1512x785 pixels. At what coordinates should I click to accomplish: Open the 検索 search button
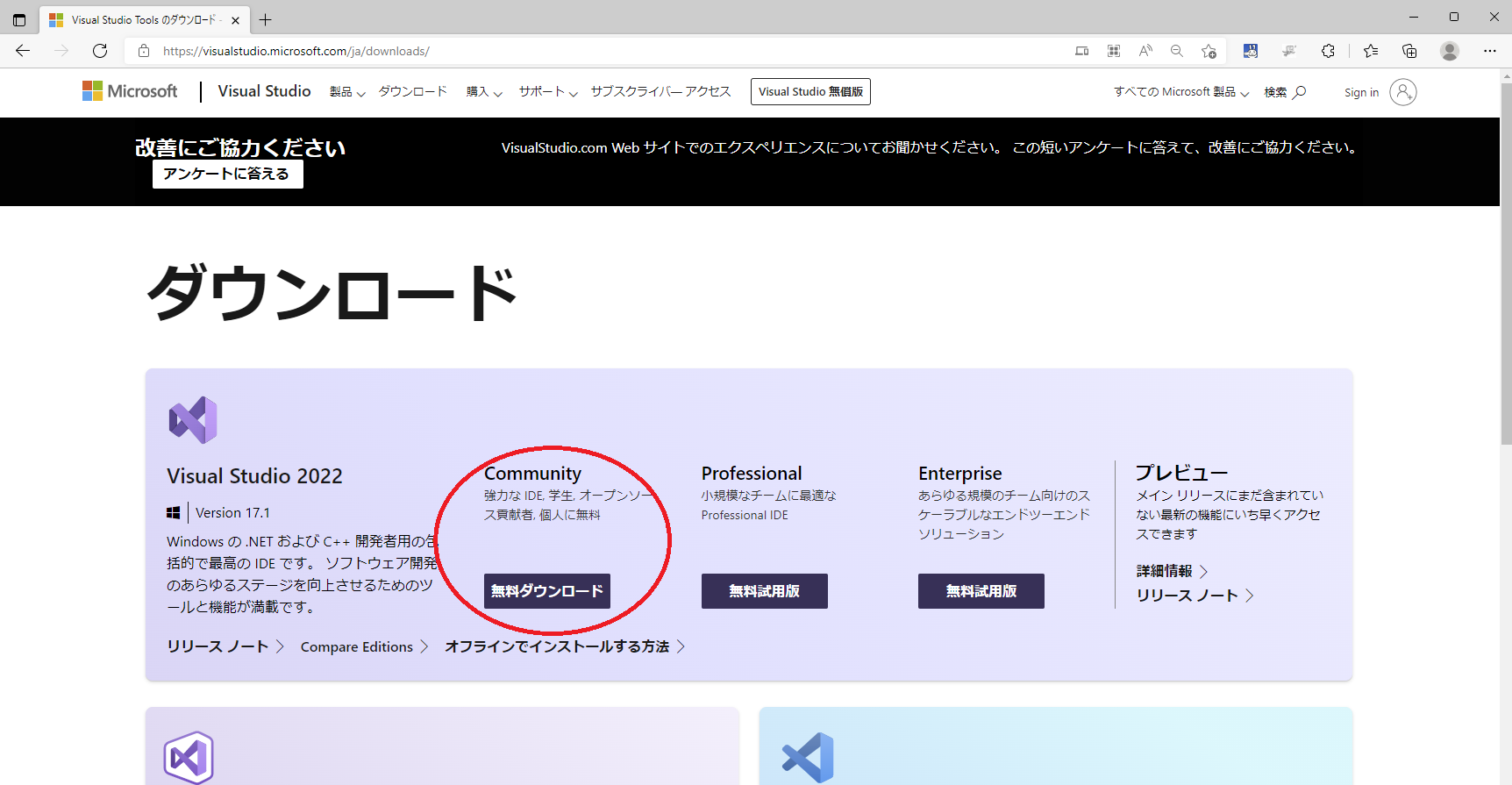click(x=1285, y=92)
